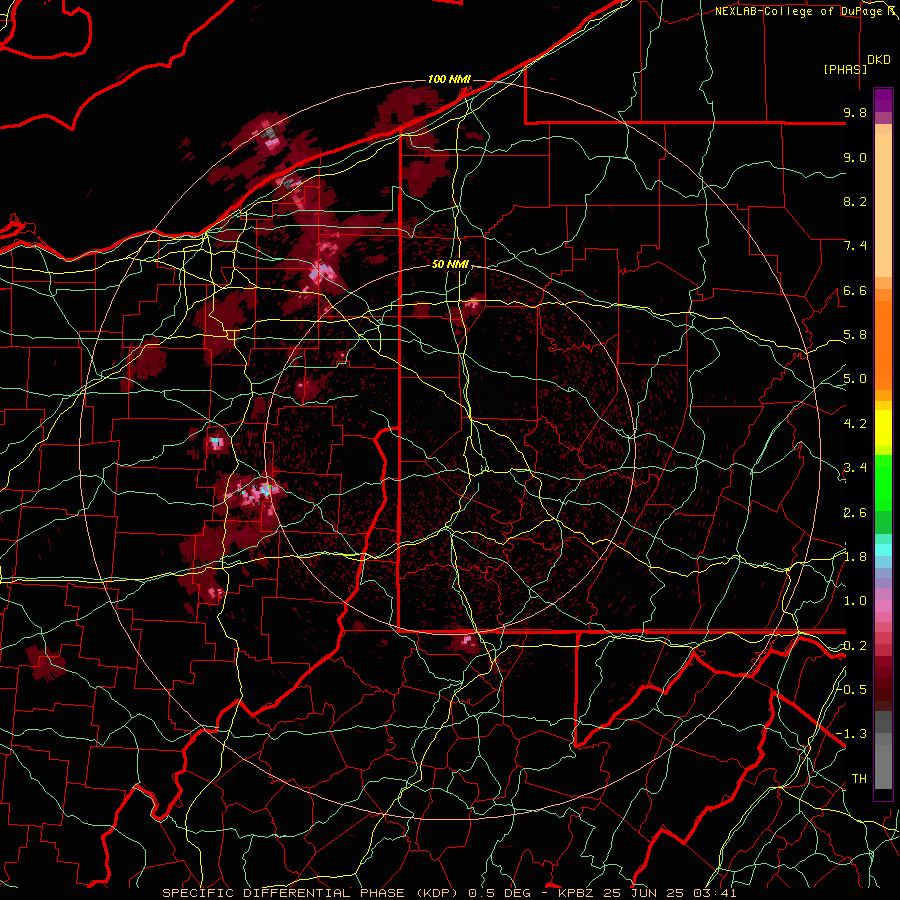Select the 7.4 legend value
900x900 pixels.
tap(855, 246)
